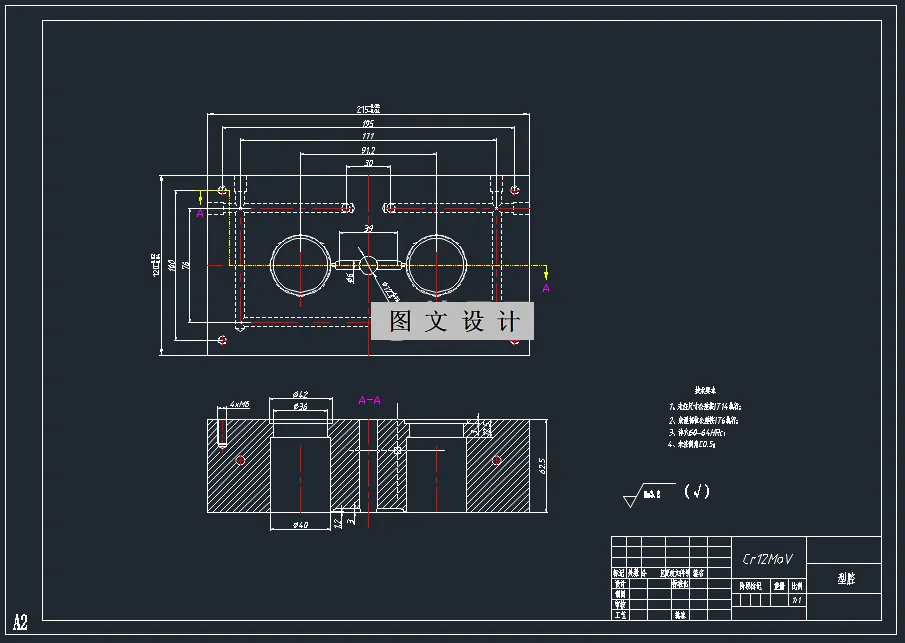
Task: Click the 91.2 hole spacing dimension
Action: click(x=368, y=150)
